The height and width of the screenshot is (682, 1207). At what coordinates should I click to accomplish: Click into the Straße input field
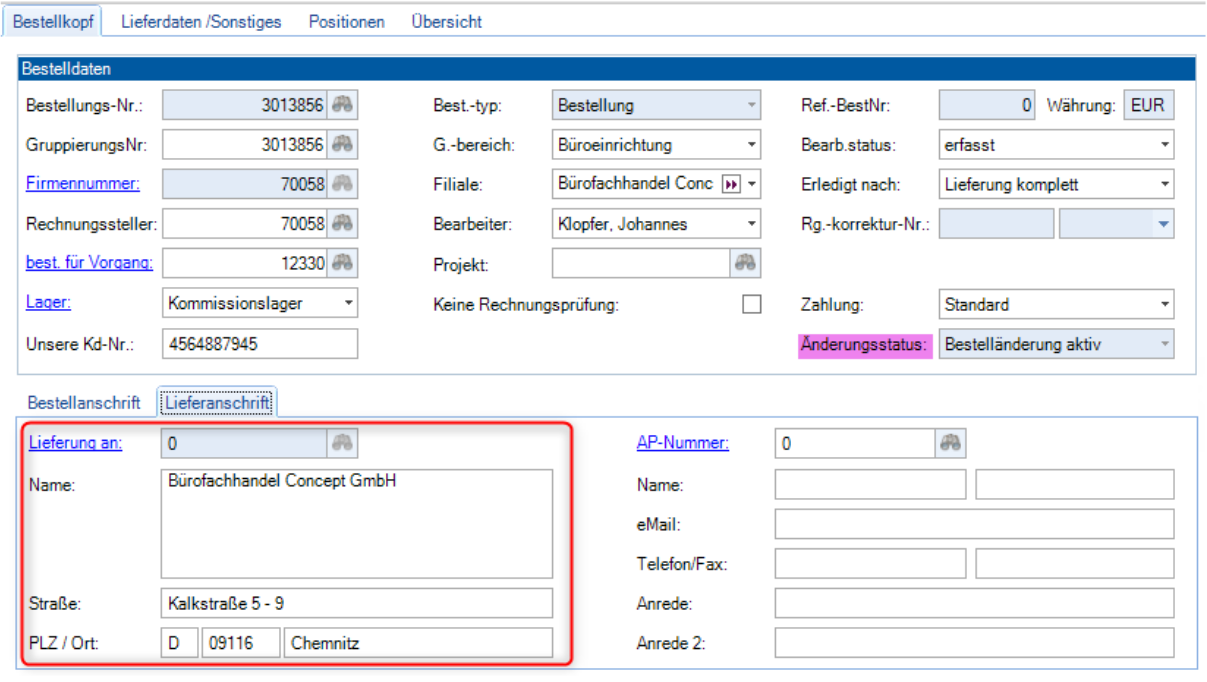pos(356,603)
